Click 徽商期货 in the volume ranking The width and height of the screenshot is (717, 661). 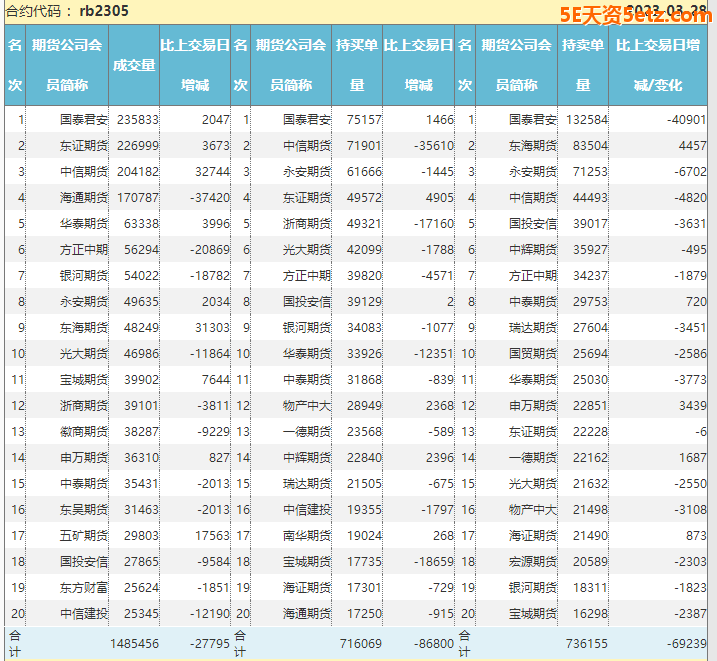pyautogui.click(x=84, y=431)
